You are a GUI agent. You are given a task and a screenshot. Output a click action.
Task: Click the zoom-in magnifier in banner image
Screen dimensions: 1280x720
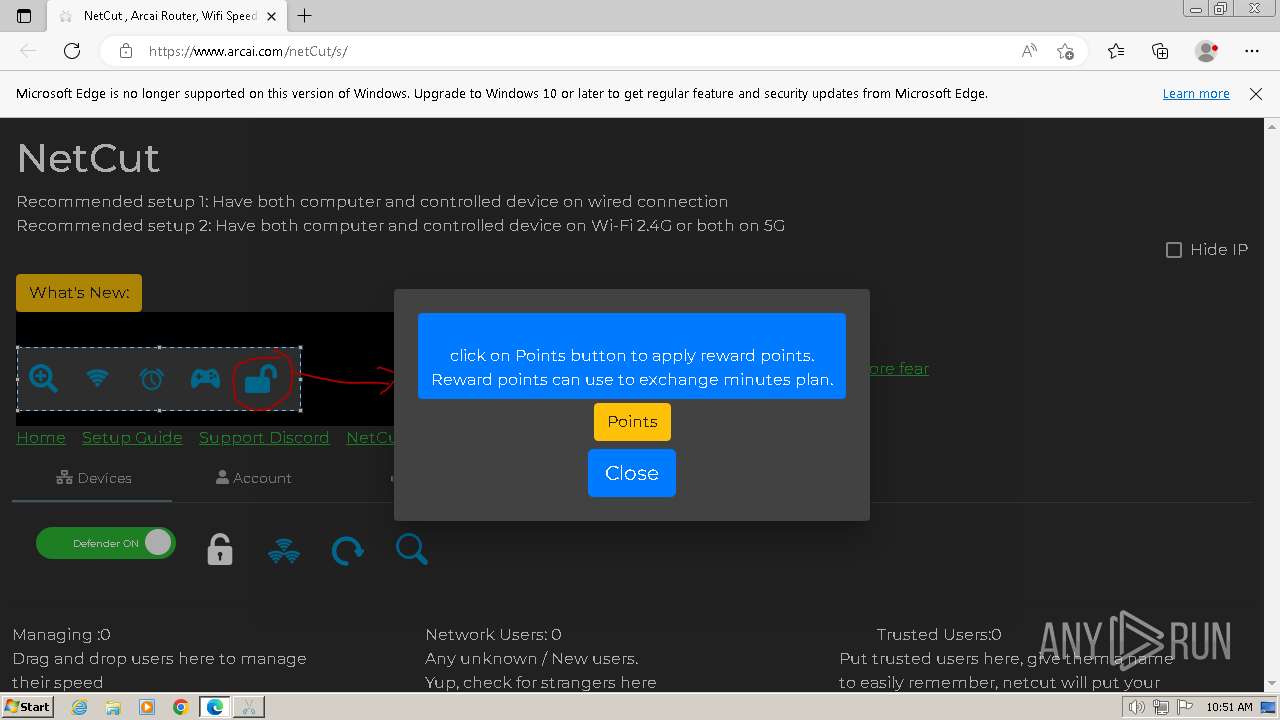43,378
